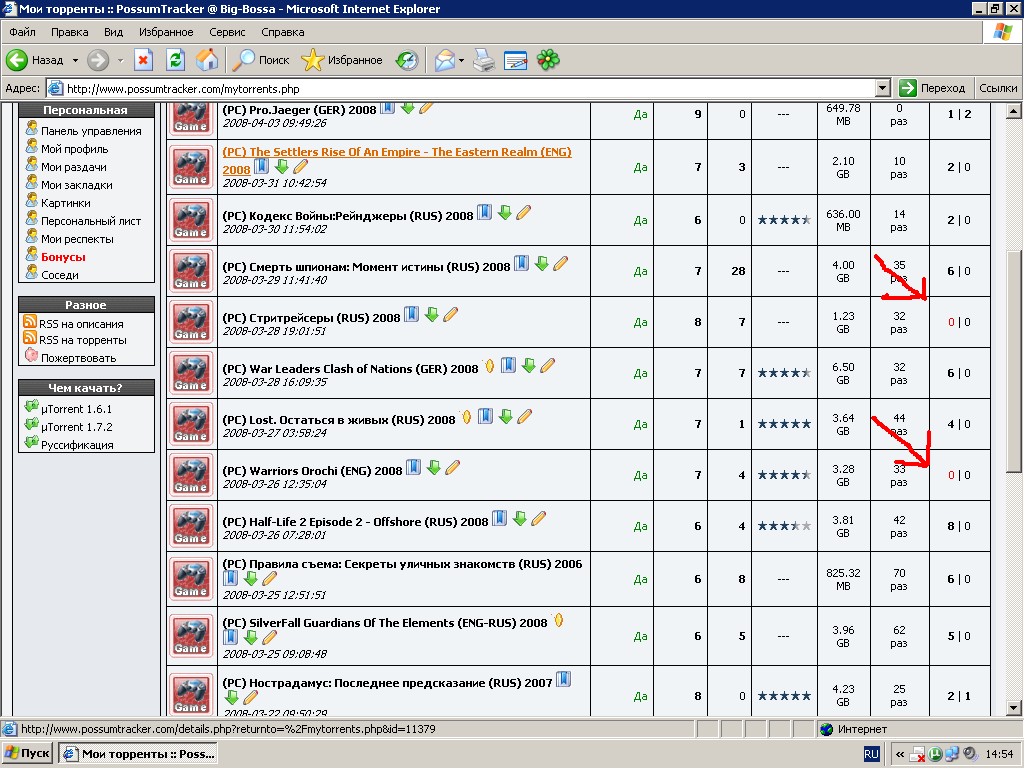Click the Home page icon

pyautogui.click(x=207, y=60)
